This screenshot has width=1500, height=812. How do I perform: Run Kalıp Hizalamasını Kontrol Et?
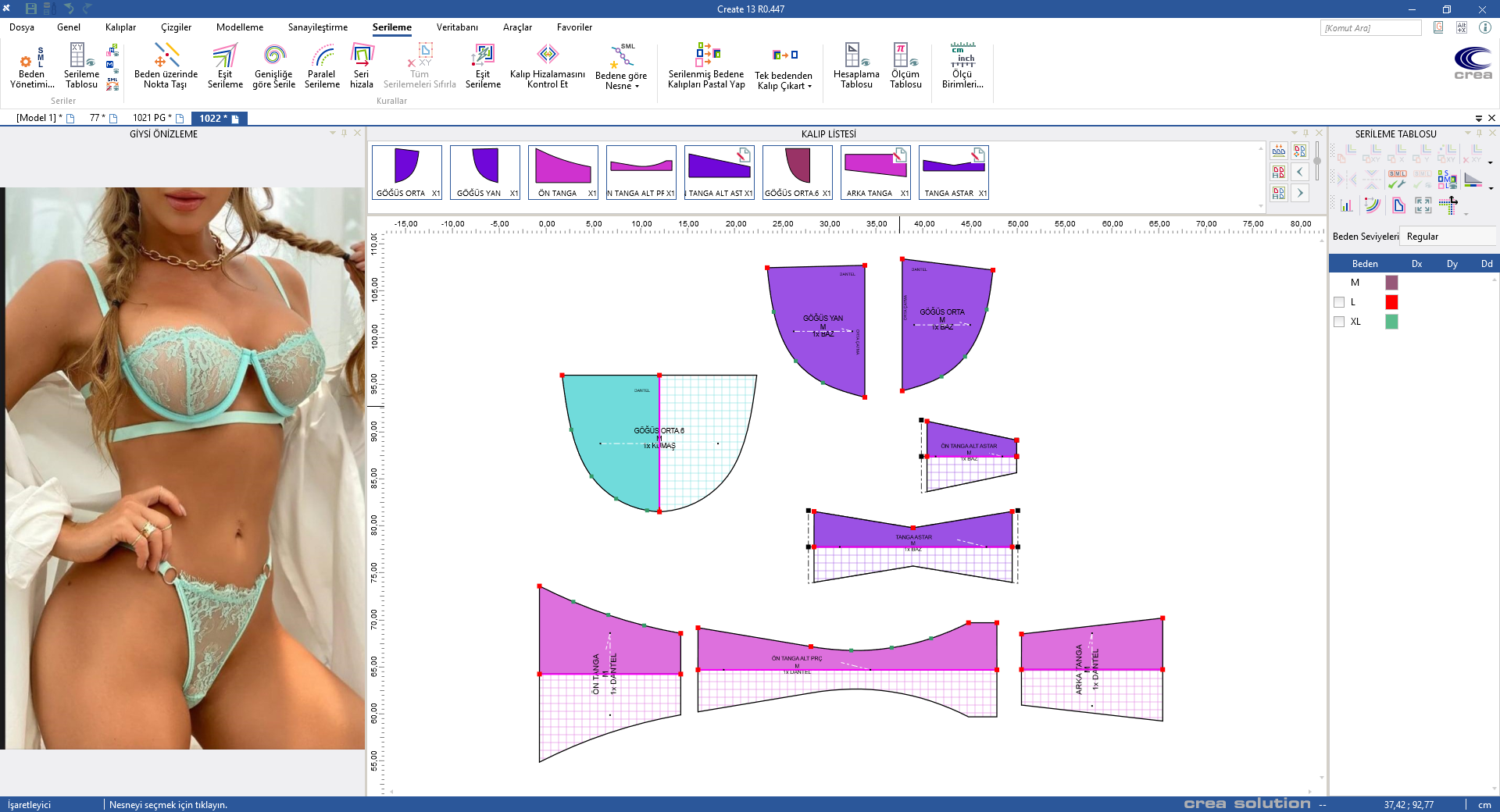[547, 66]
